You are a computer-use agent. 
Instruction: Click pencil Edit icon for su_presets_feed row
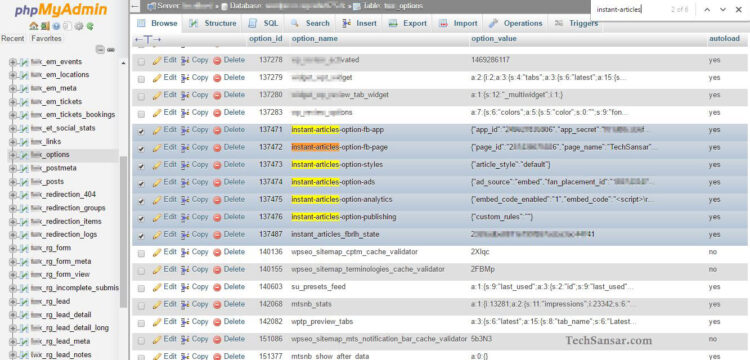157,287
